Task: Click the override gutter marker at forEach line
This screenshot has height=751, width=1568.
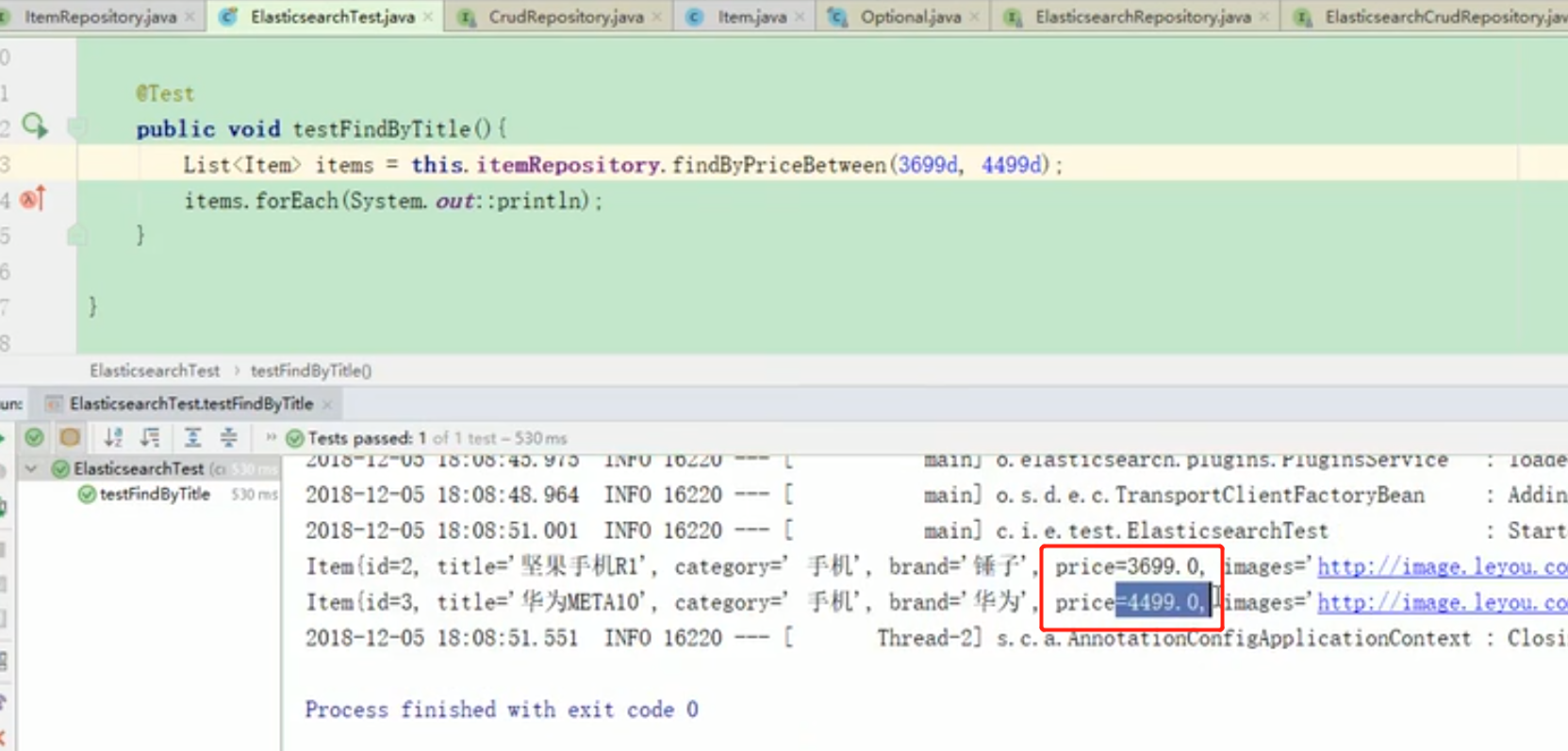Action: tap(33, 199)
